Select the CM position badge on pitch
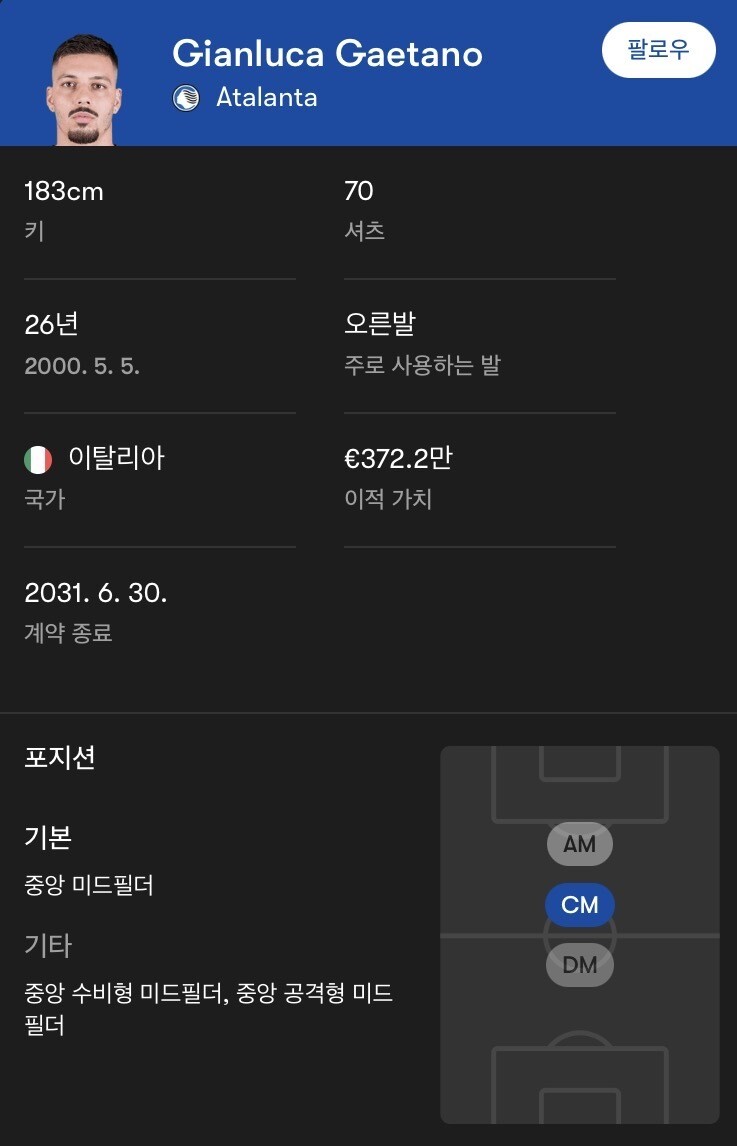737x1146 pixels. point(580,905)
